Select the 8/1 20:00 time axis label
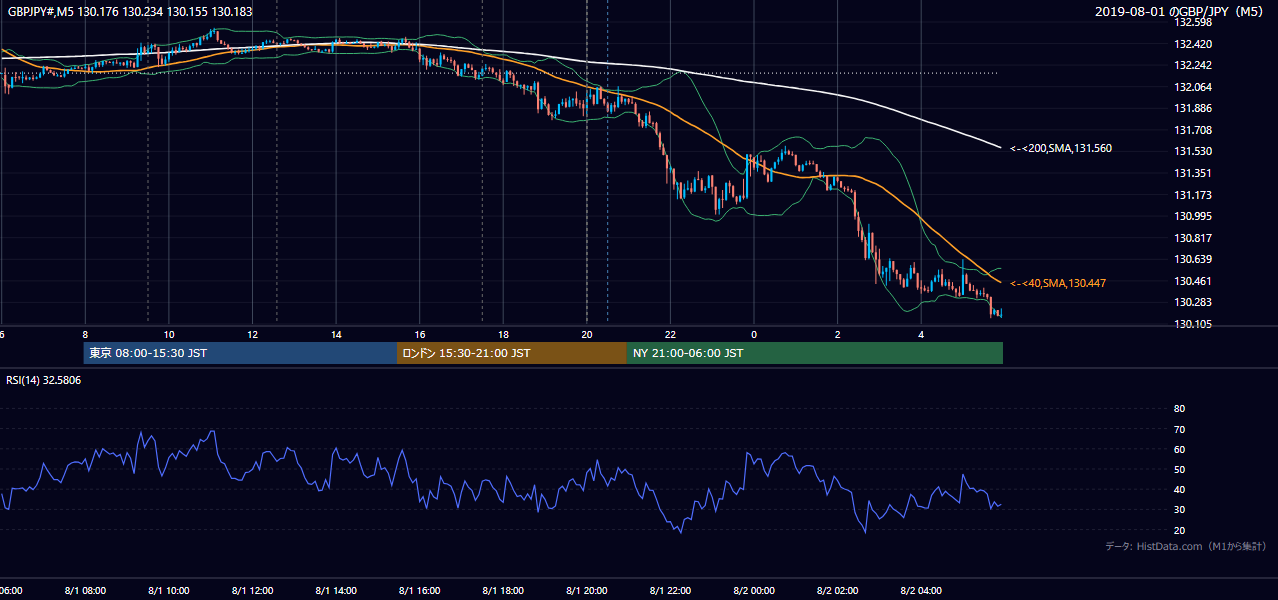Viewport: 1278px width, 600px height. [x=586, y=591]
